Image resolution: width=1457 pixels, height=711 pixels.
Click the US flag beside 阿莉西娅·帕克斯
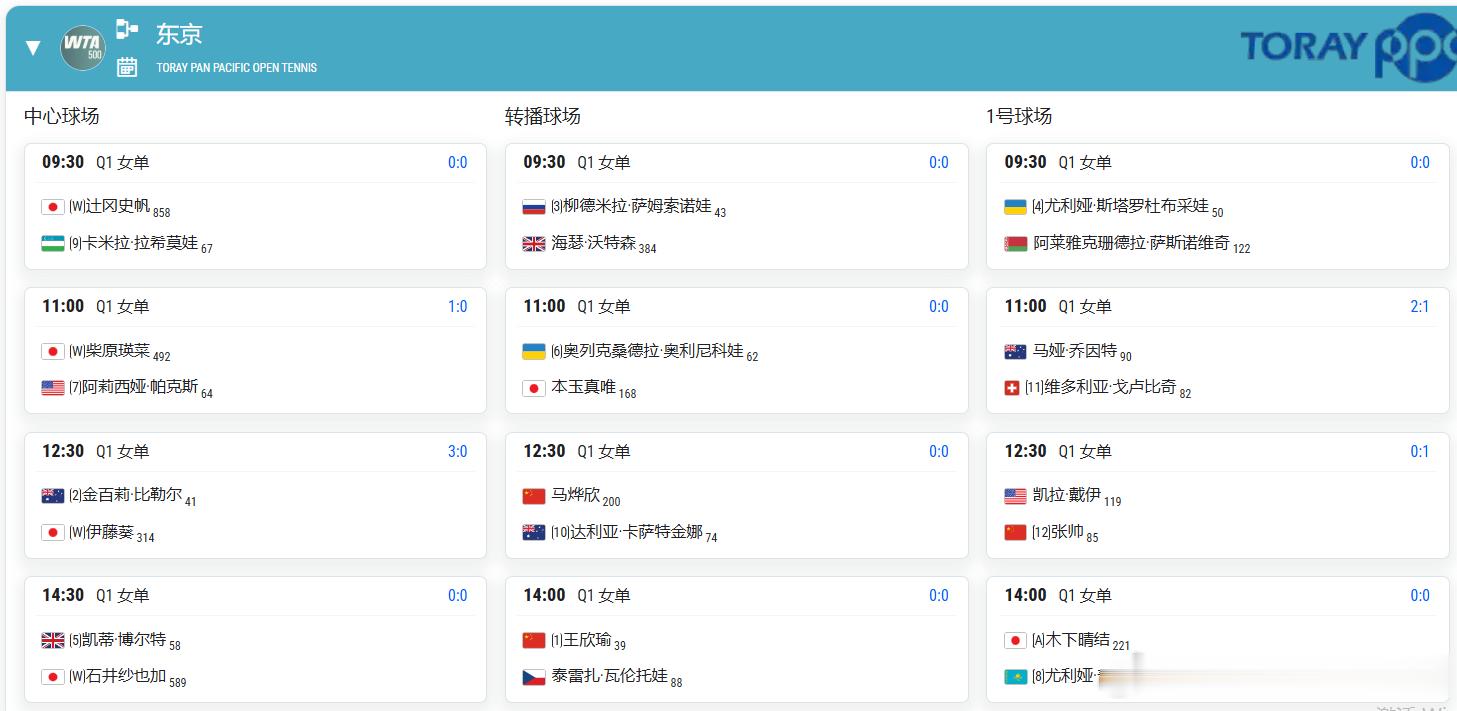pos(53,387)
